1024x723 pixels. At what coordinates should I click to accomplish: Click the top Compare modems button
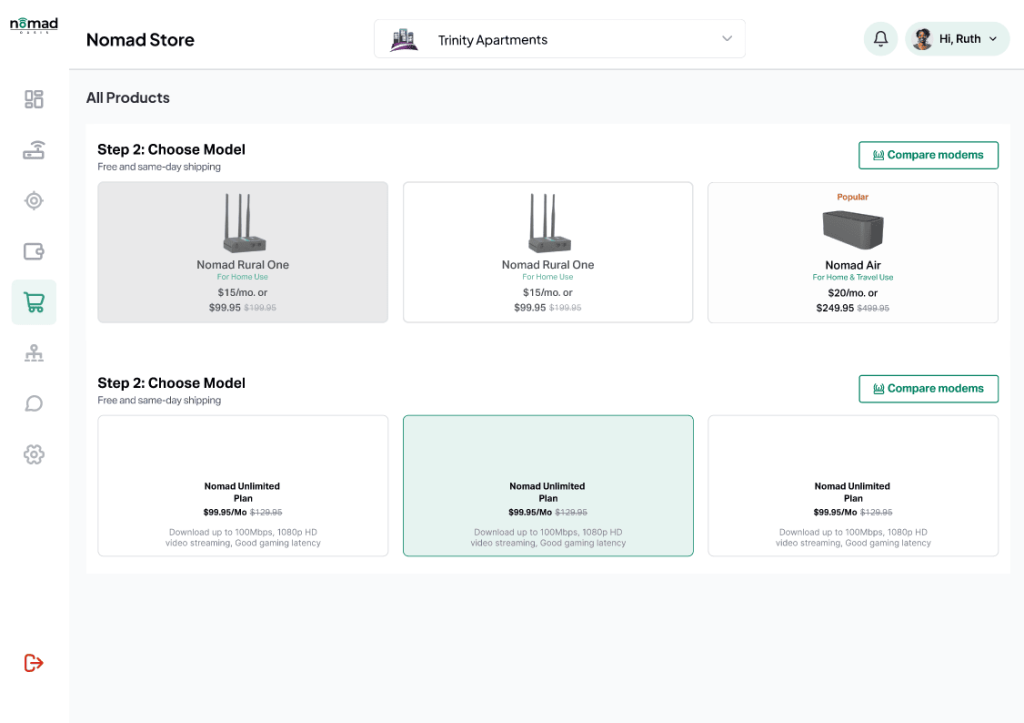(928, 155)
